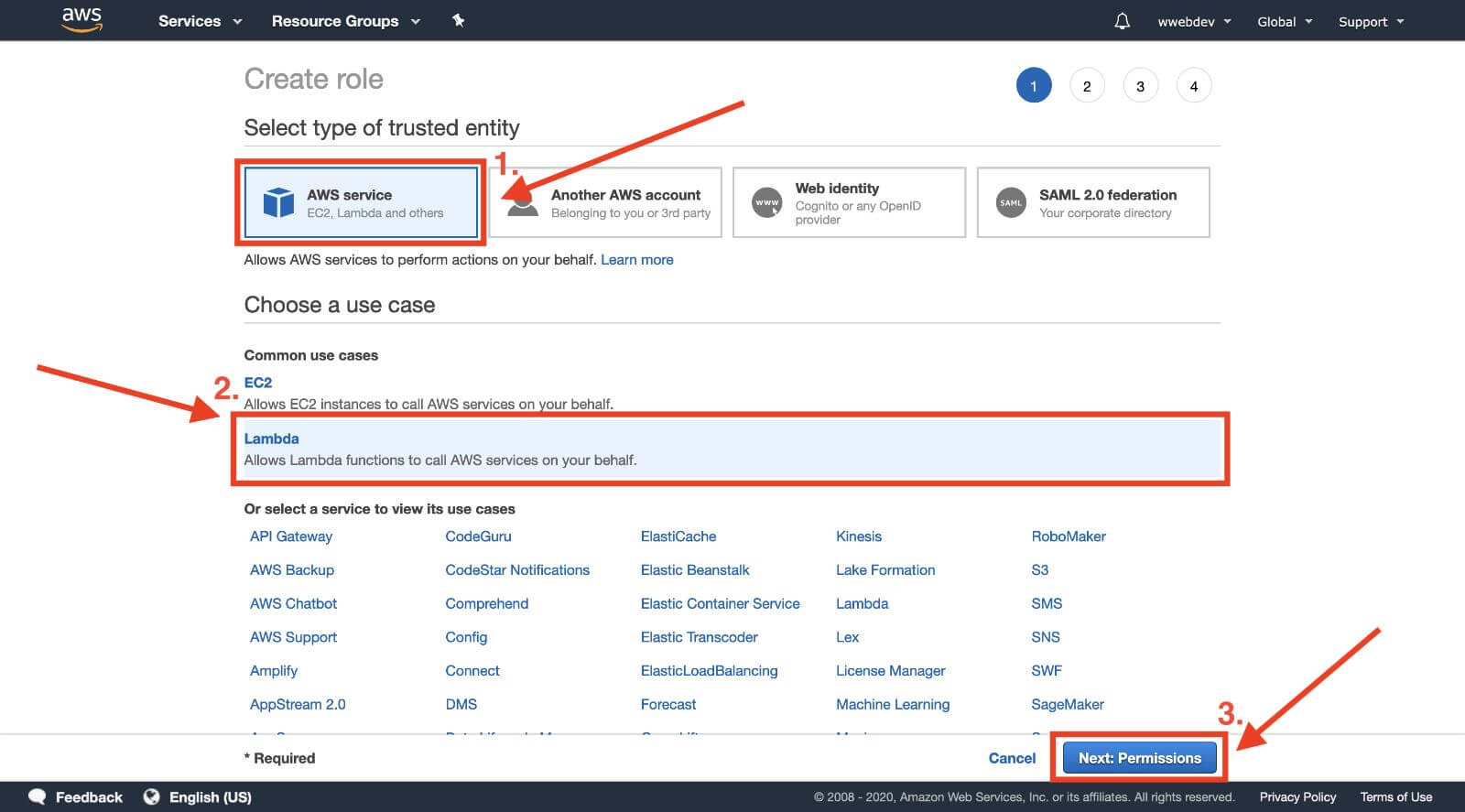Image resolution: width=1465 pixels, height=812 pixels.
Task: Select Amplify service
Action: click(274, 671)
